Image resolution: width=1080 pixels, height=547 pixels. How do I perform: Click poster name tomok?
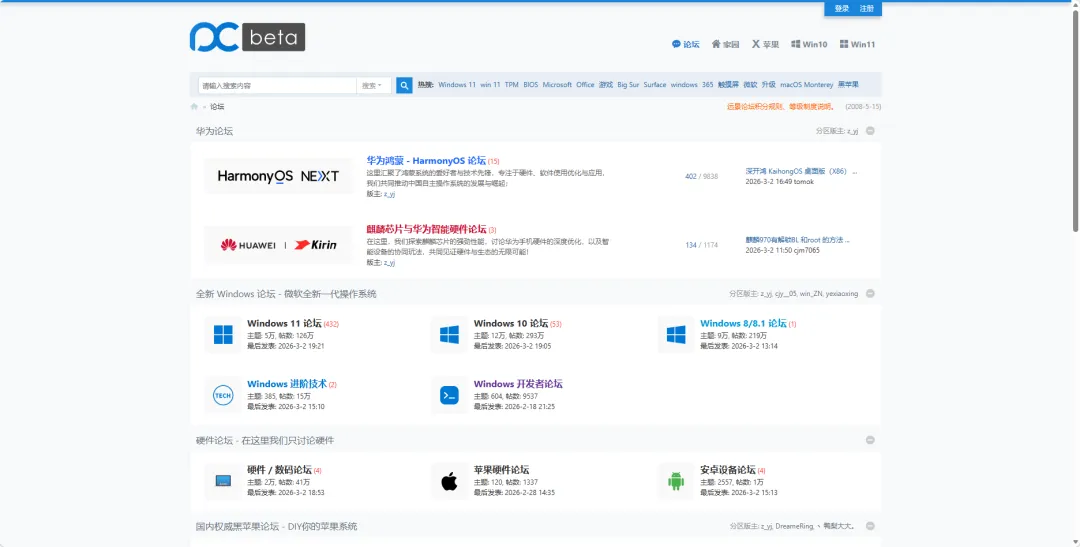804,182
